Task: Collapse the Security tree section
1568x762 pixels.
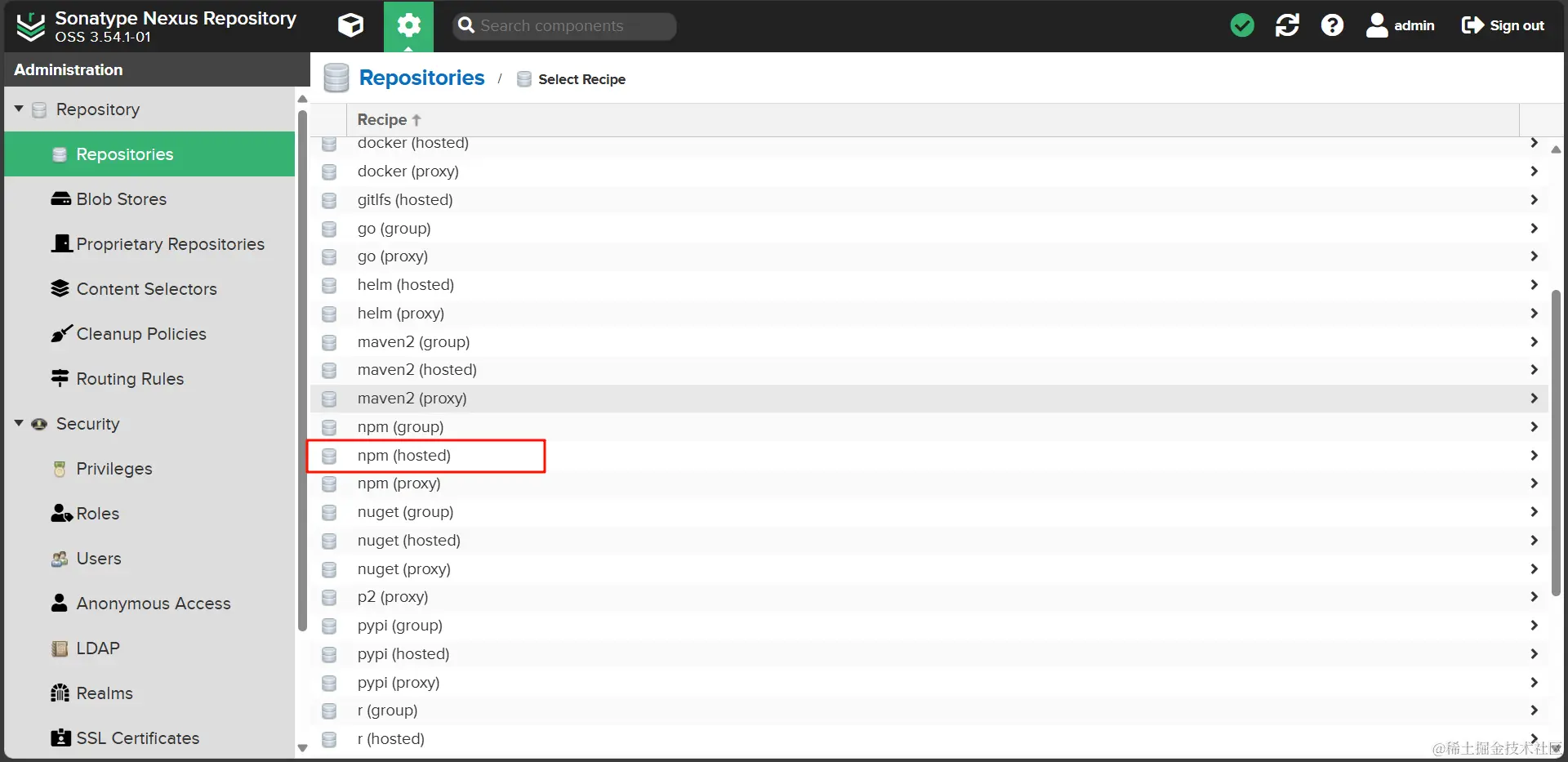Action: pyautogui.click(x=19, y=423)
